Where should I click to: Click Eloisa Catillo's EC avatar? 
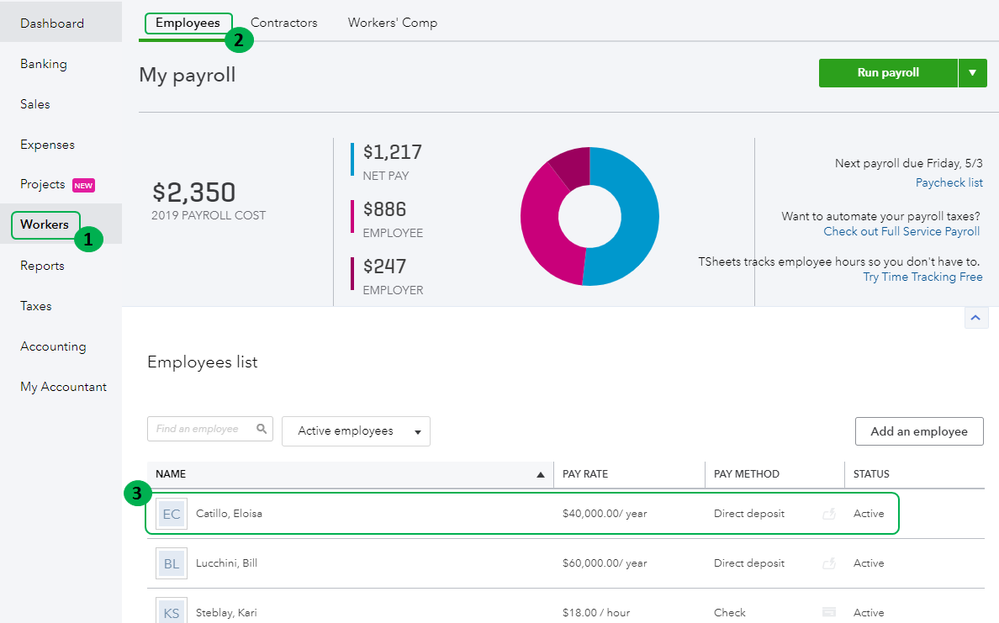(172, 514)
